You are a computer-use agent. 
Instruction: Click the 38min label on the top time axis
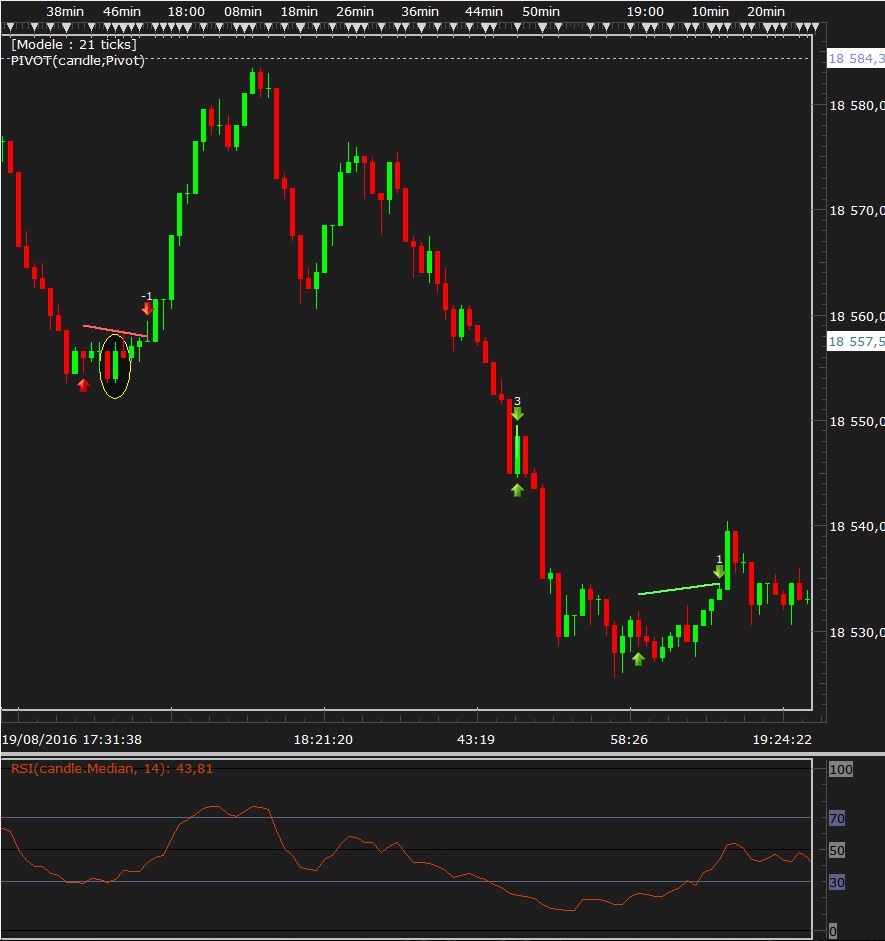point(65,11)
